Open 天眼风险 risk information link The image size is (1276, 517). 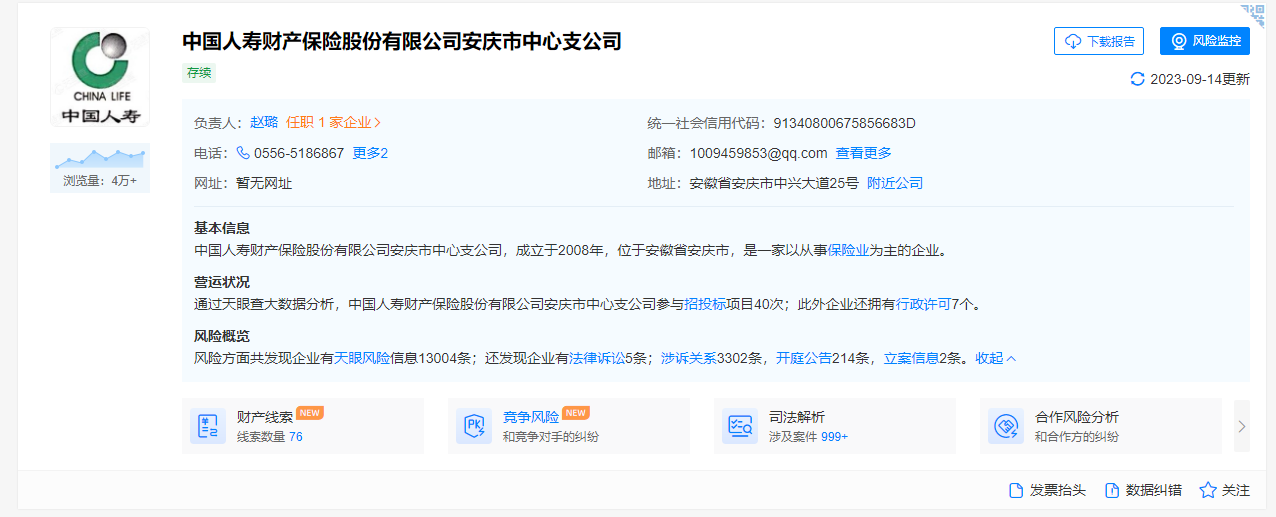tap(362, 358)
